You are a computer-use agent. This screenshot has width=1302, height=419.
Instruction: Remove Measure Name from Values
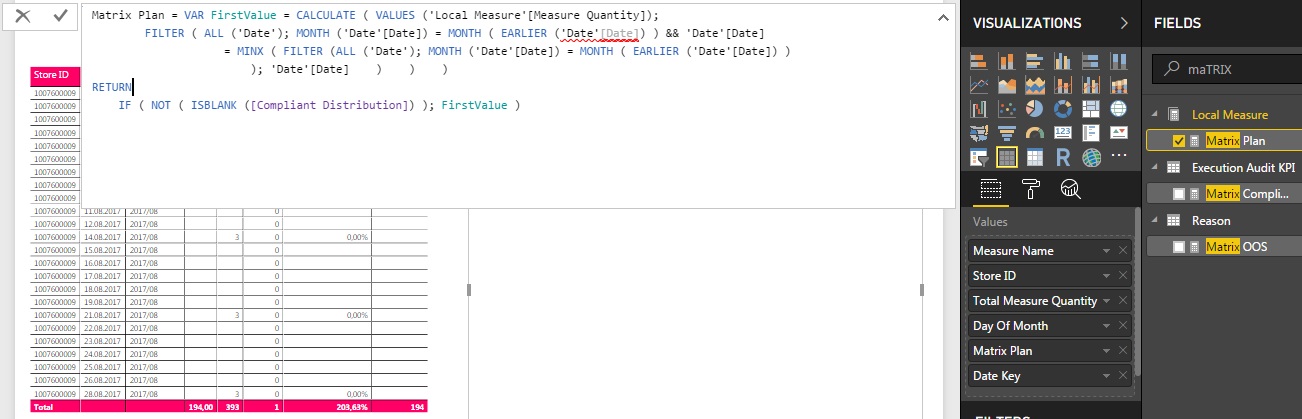tap(1123, 251)
